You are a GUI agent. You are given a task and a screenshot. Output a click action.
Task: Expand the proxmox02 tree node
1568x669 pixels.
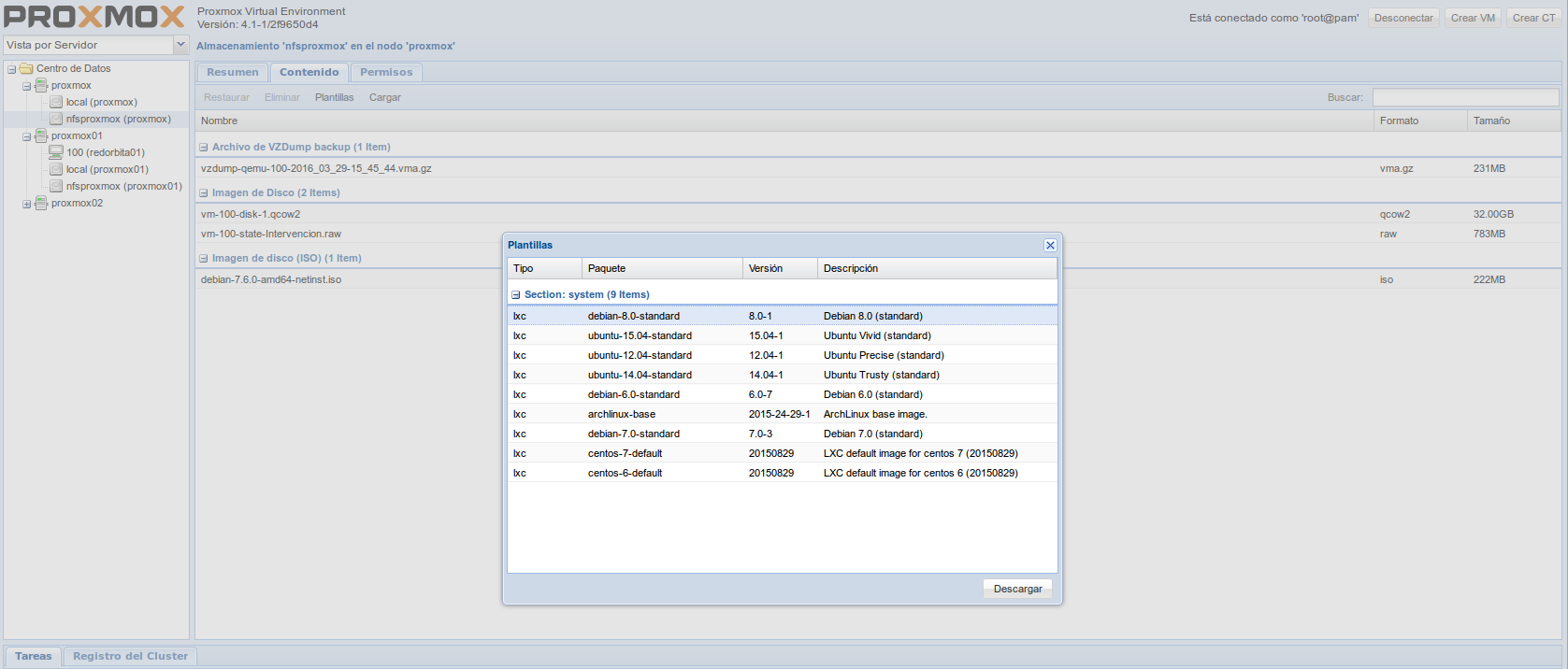click(27, 204)
